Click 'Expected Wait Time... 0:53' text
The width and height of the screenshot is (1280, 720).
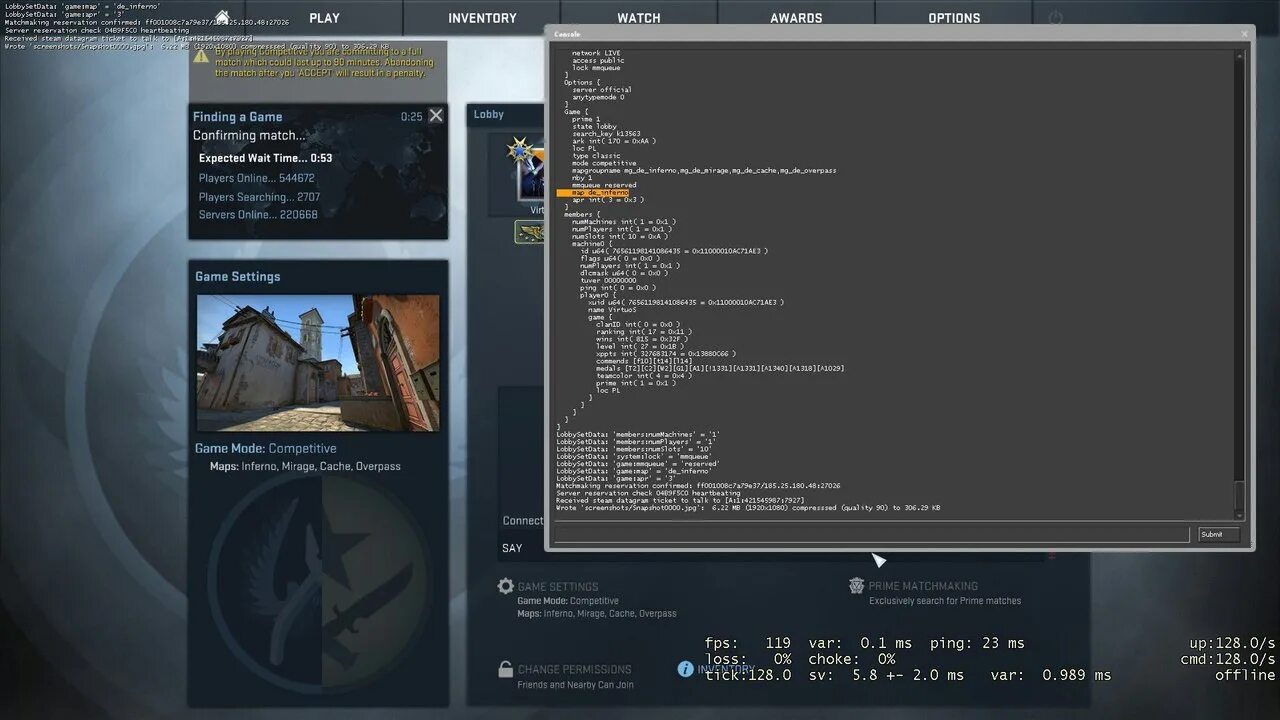(x=265, y=158)
